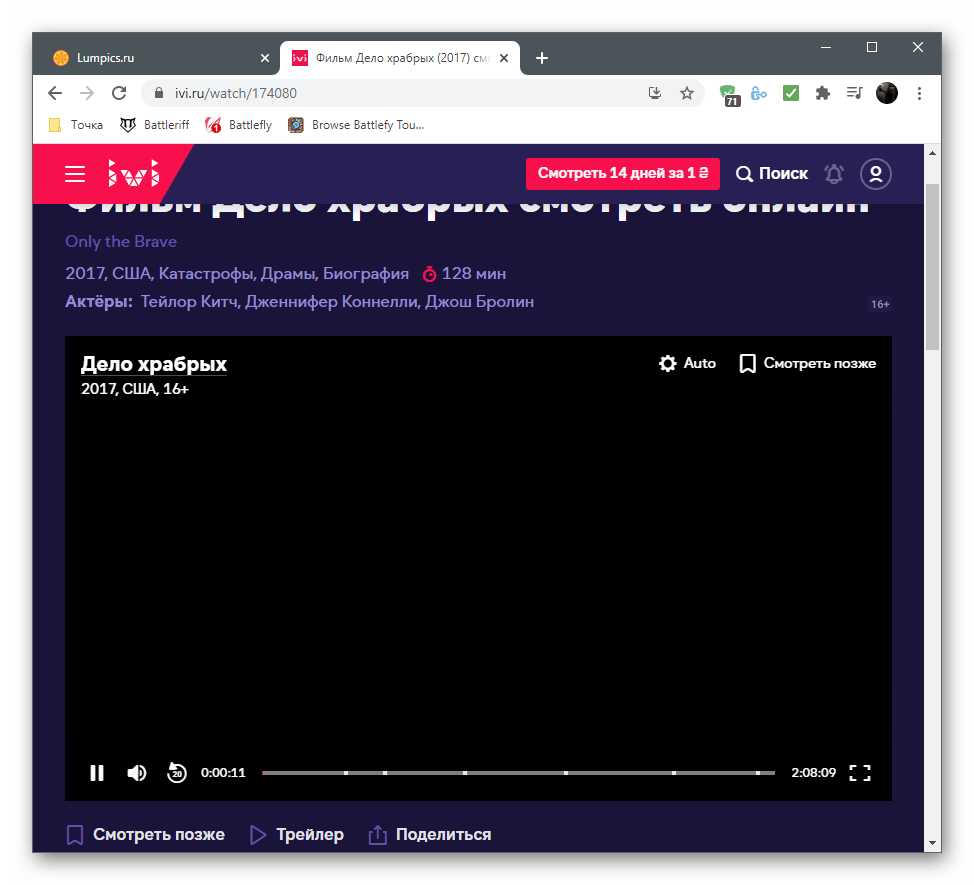974x885 pixels.
Task: Open Chrome extensions puzzle icon
Action: click(x=823, y=93)
